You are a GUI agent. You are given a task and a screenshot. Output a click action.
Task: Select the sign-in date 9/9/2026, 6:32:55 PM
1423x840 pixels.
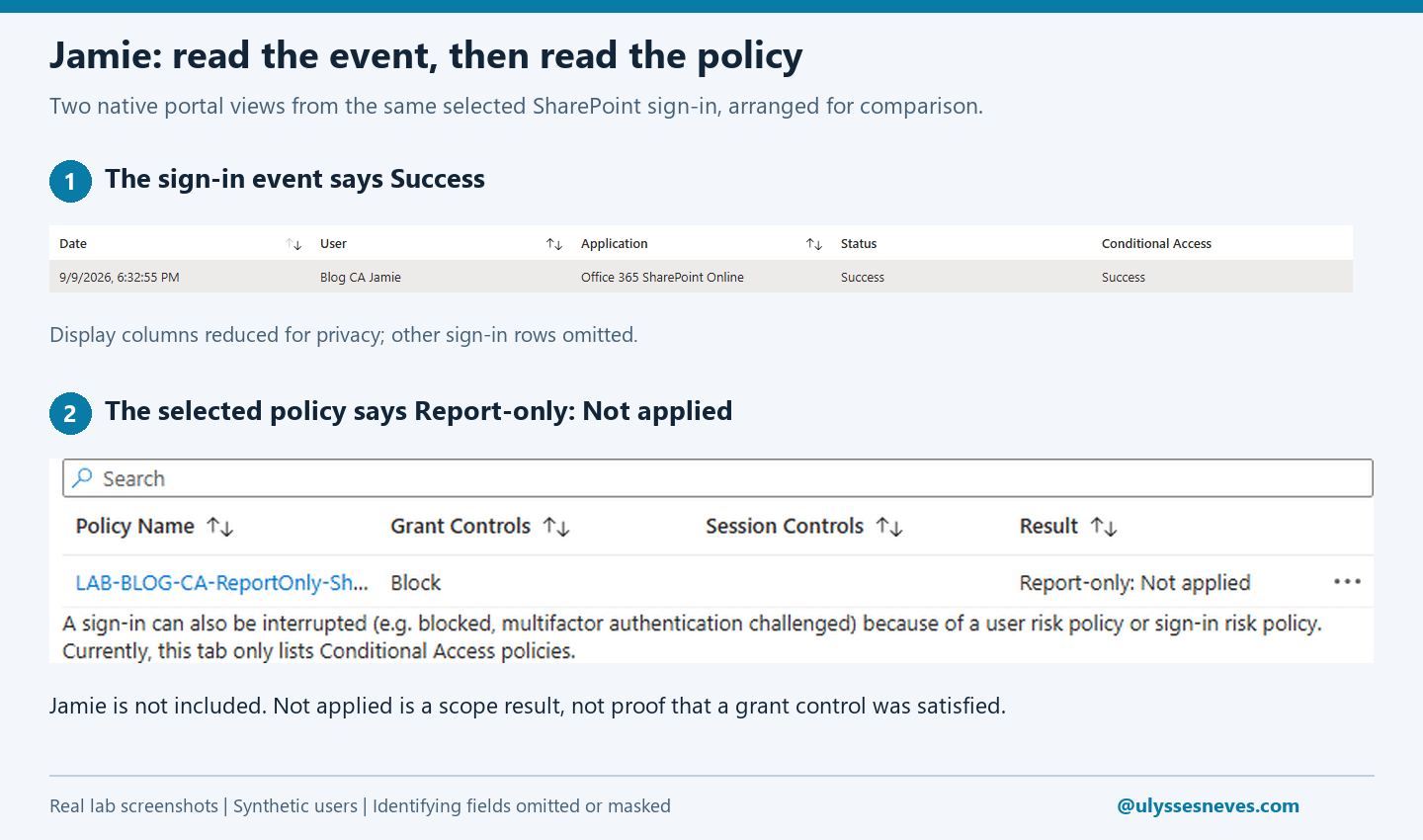click(x=120, y=278)
